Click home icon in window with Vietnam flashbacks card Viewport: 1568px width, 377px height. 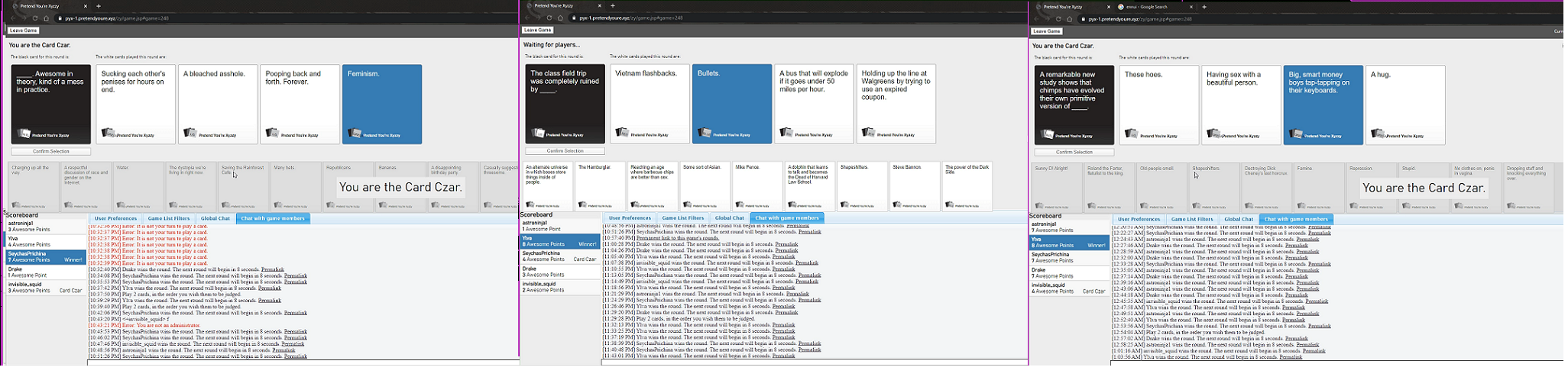click(x=560, y=18)
